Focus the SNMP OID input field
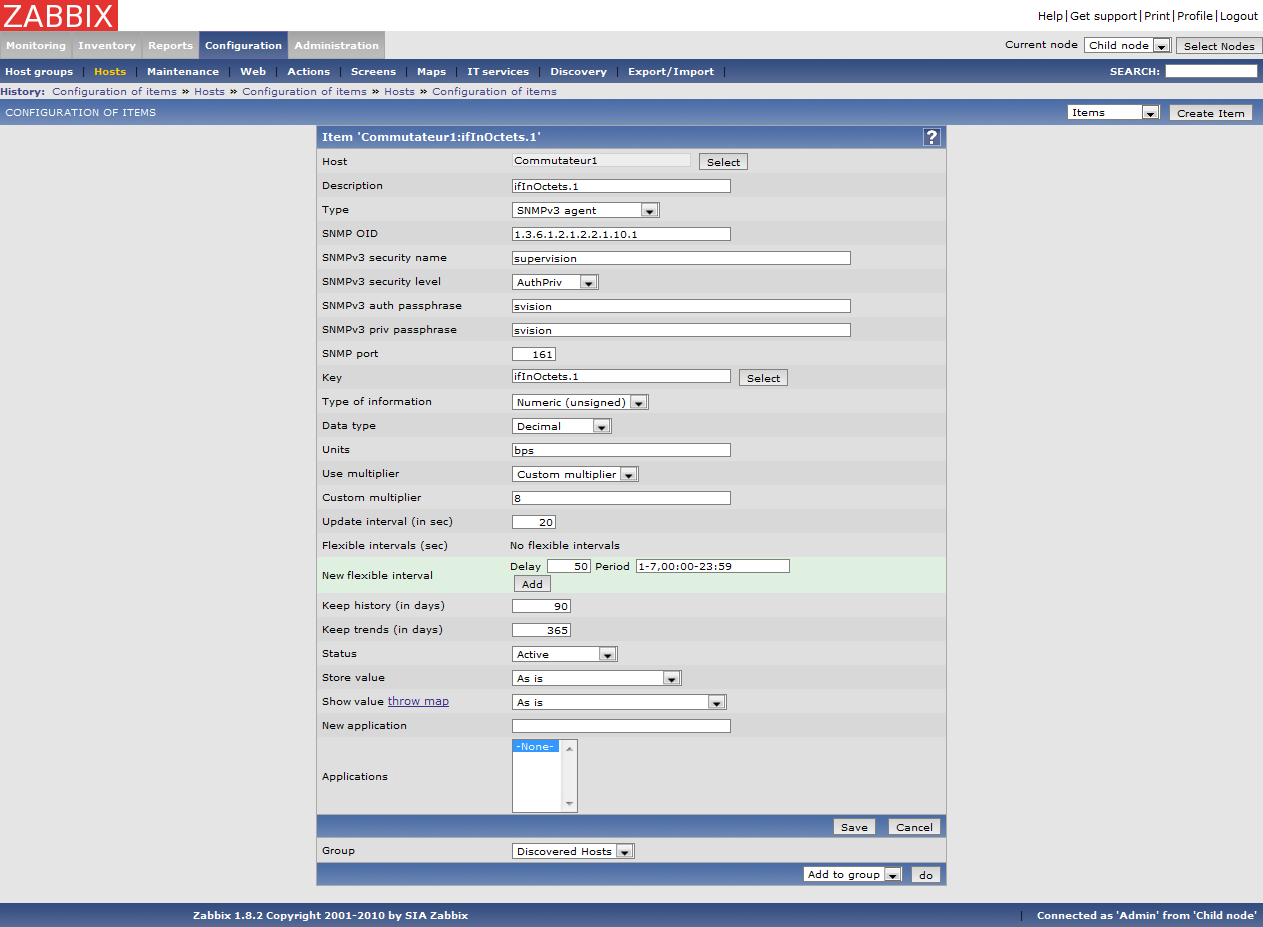The image size is (1263, 927). pos(621,234)
